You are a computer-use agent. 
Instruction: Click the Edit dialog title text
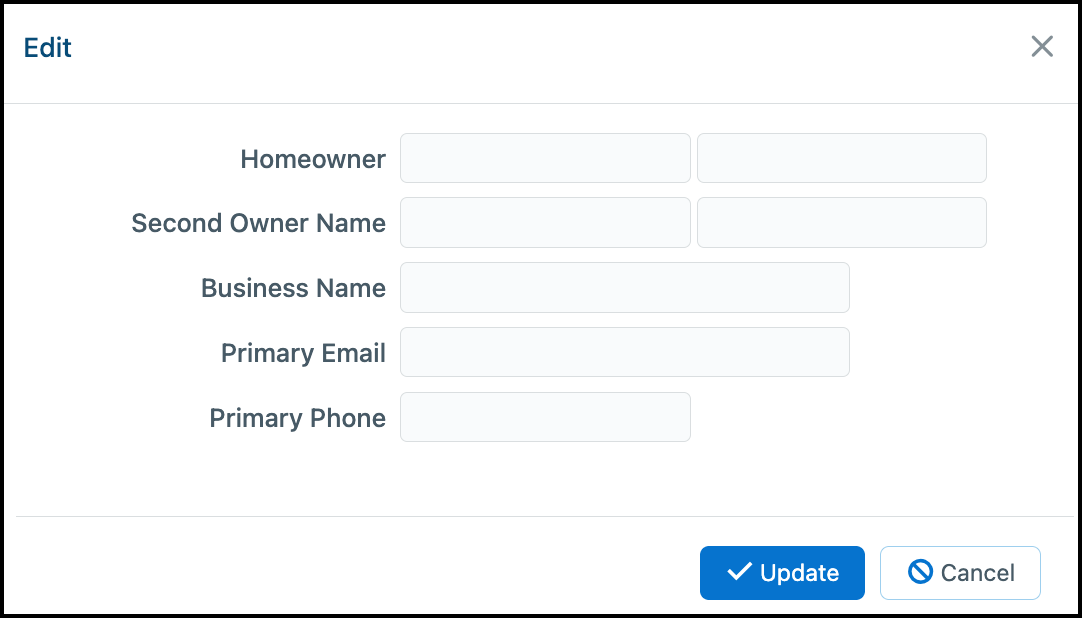pyautogui.click(x=48, y=48)
